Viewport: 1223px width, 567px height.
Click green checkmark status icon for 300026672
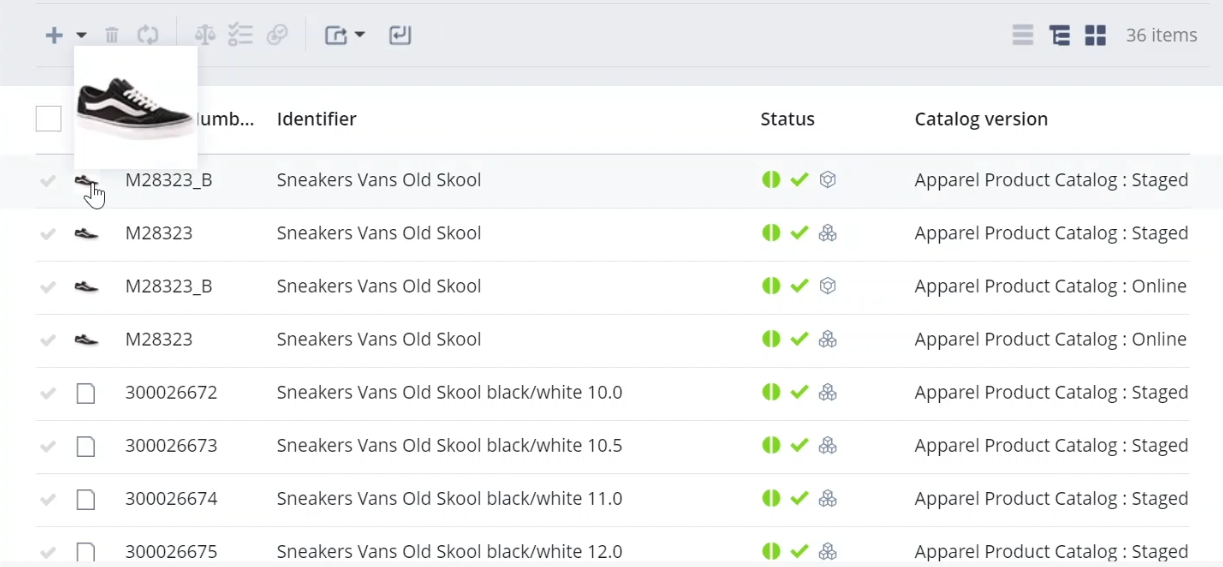pyautogui.click(x=799, y=392)
